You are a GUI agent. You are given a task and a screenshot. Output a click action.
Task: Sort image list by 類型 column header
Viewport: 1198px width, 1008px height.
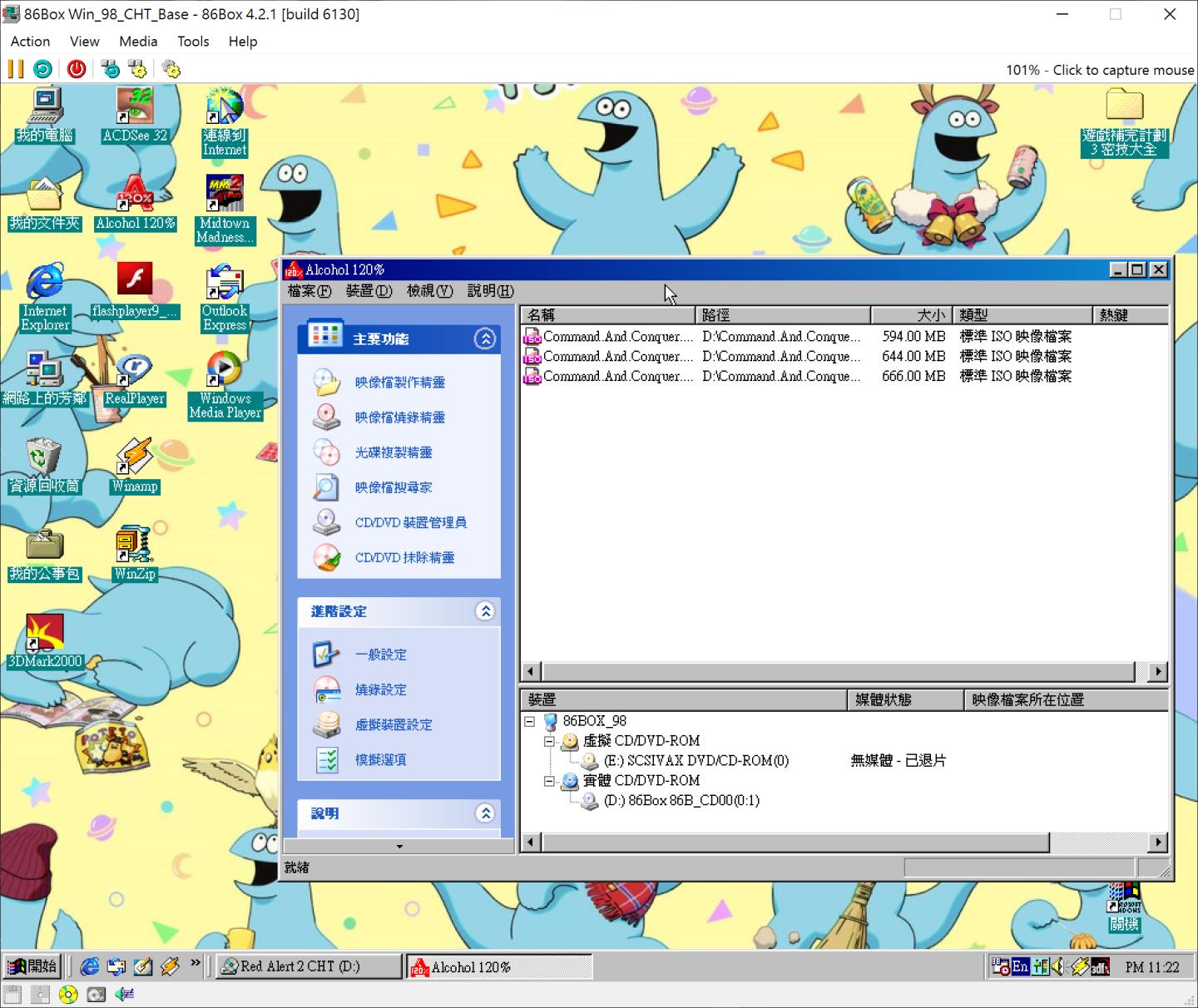[1022, 315]
